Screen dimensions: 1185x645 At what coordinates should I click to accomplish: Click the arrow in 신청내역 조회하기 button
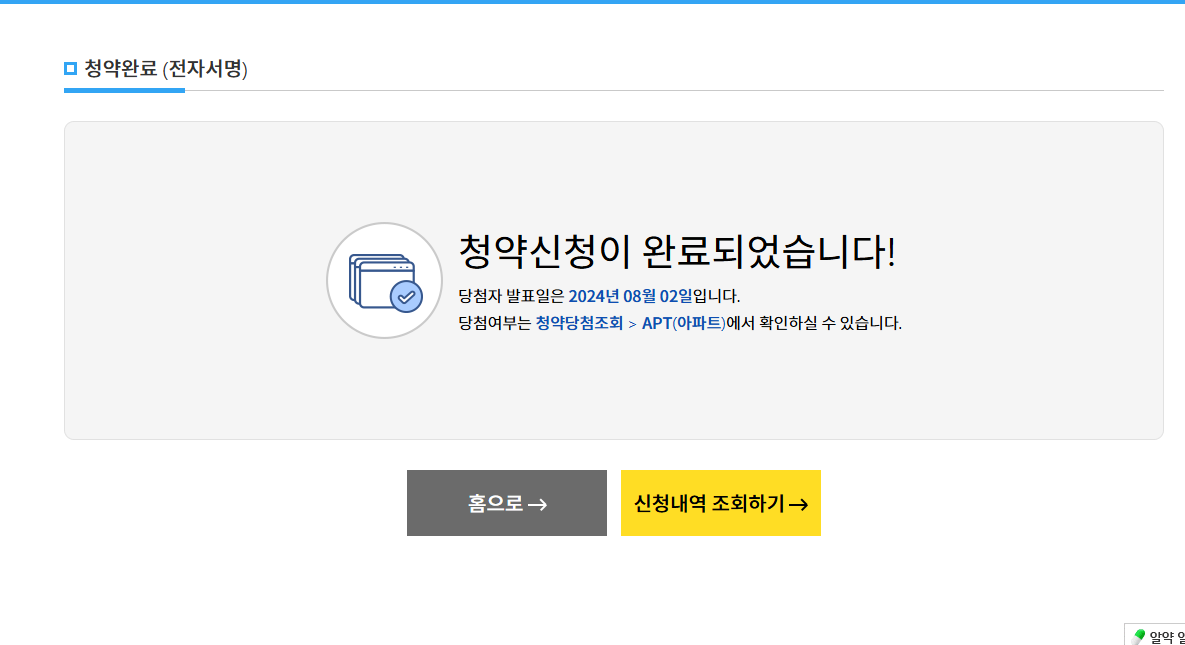click(798, 503)
